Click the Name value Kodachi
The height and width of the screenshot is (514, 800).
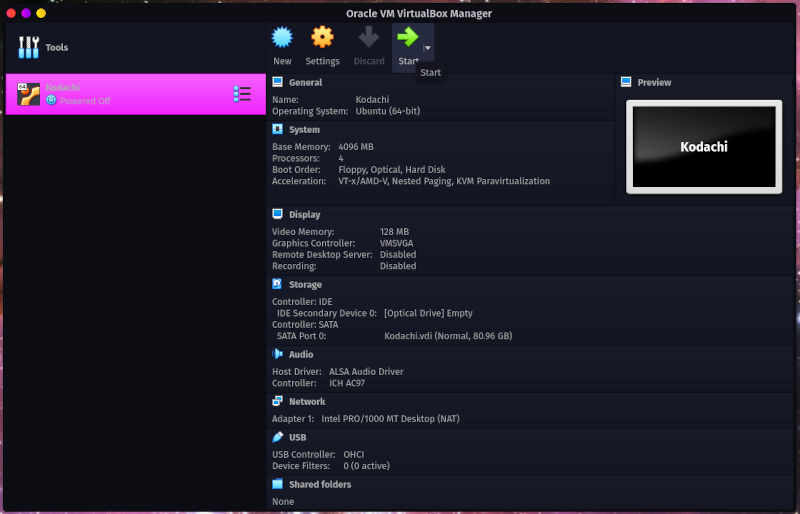coord(372,100)
